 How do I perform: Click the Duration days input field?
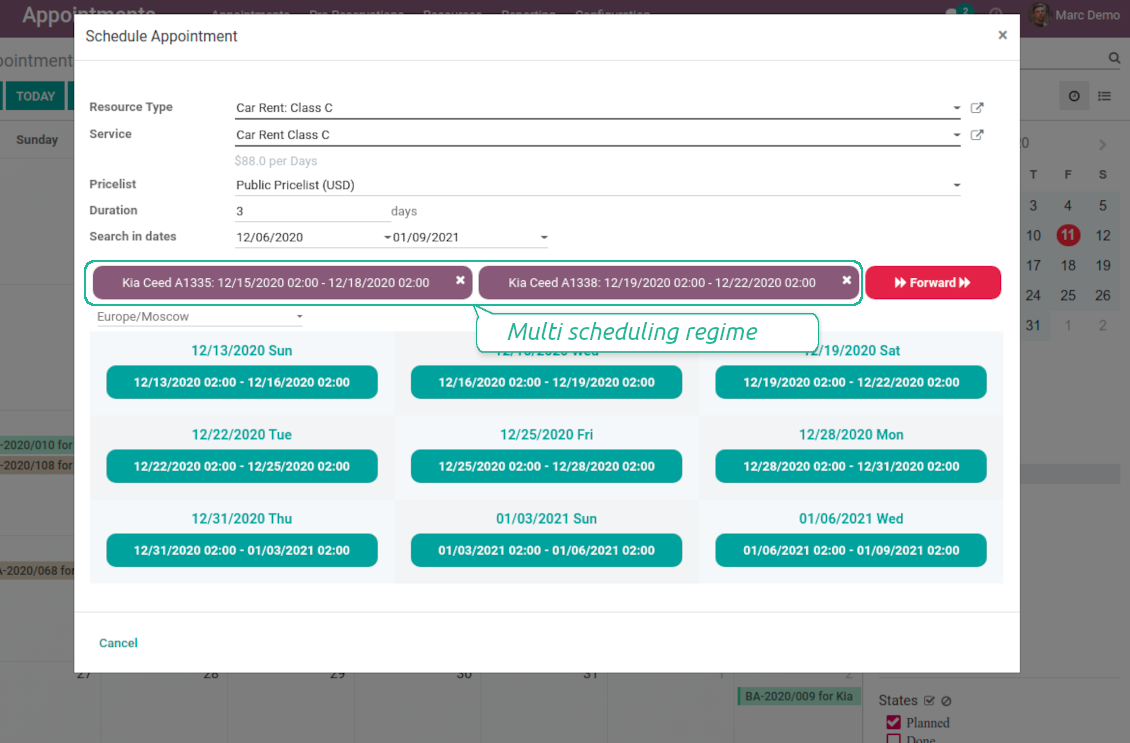(308, 211)
